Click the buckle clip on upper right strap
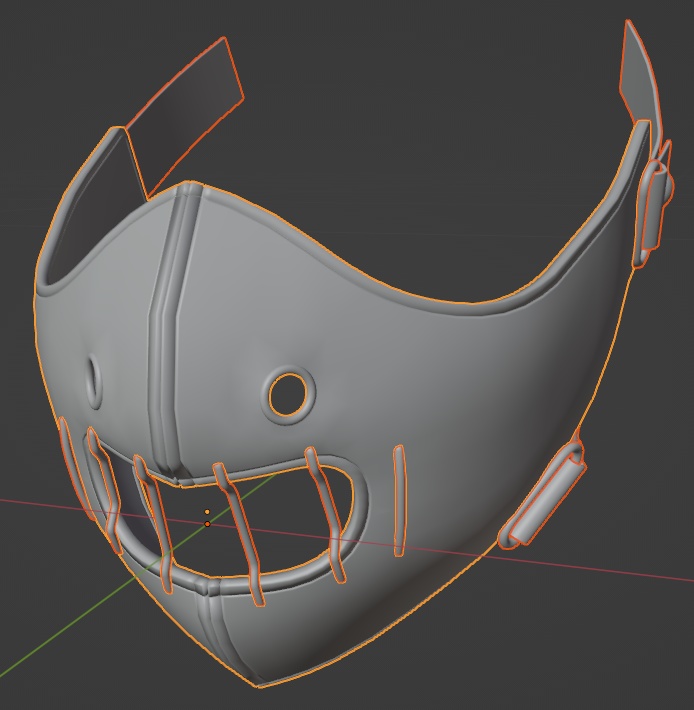694x710 pixels. pos(654,206)
